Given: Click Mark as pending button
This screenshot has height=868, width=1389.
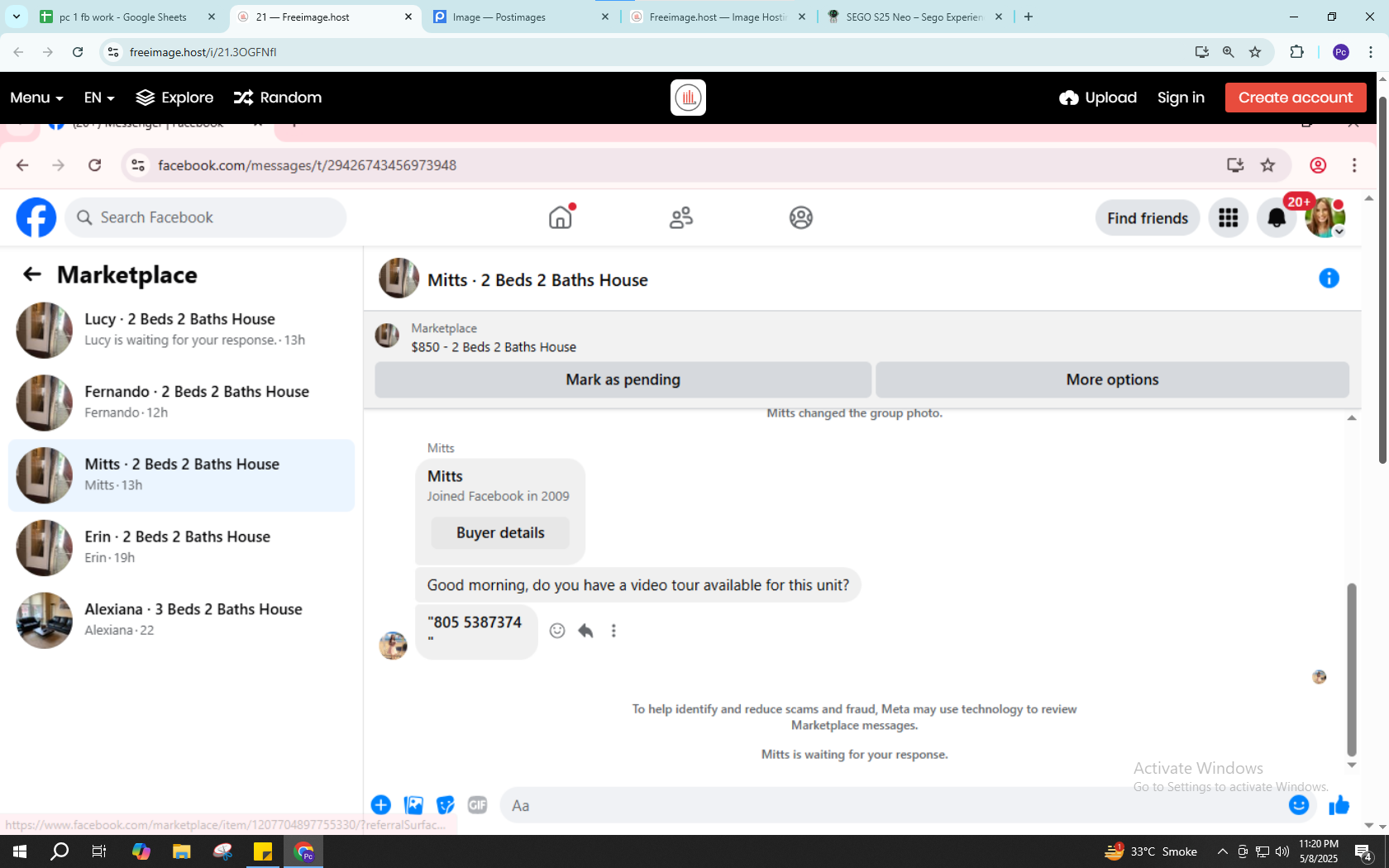Looking at the screenshot, I should tap(623, 379).
